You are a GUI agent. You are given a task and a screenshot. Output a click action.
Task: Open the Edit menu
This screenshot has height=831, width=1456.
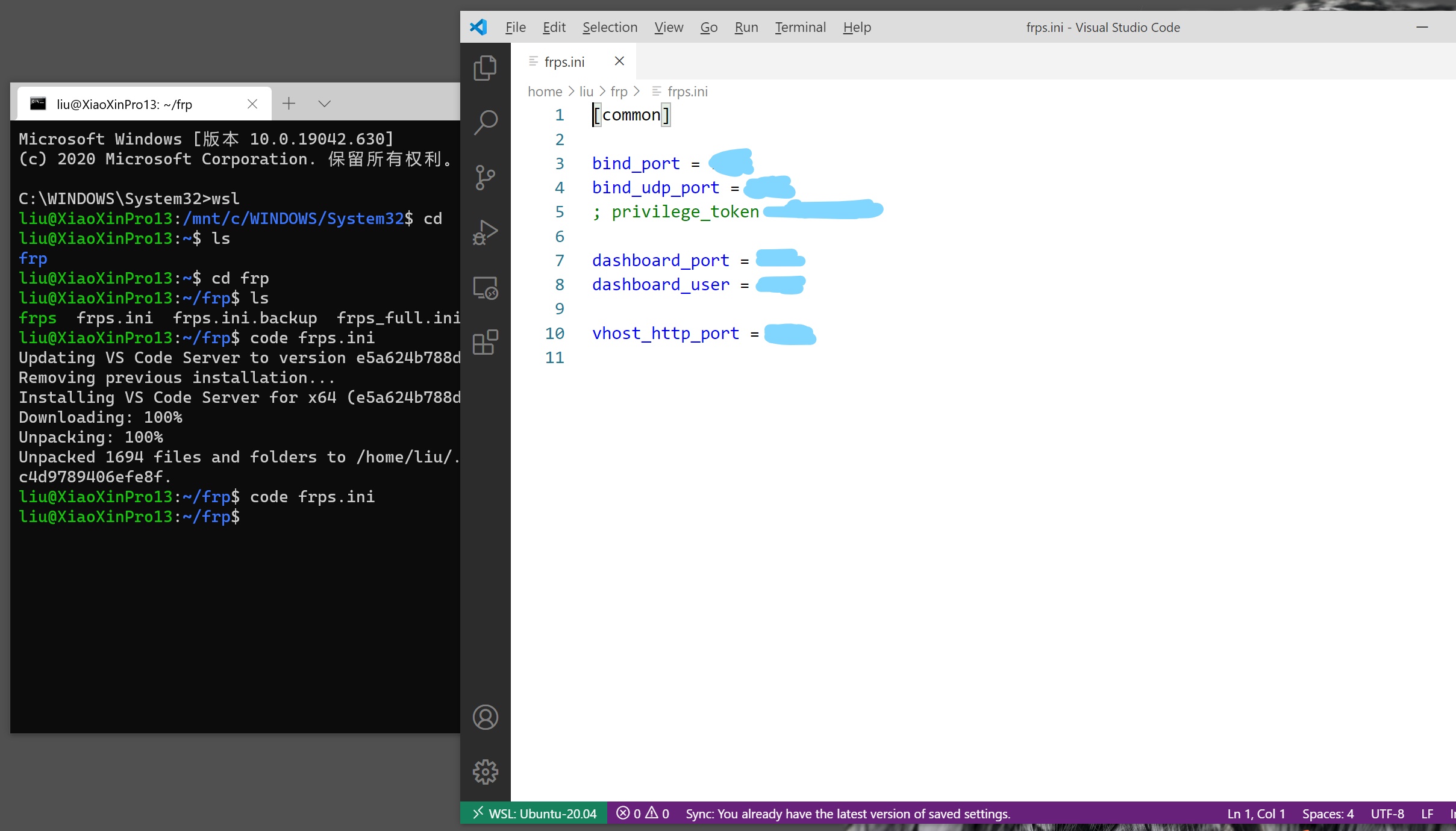(x=554, y=27)
